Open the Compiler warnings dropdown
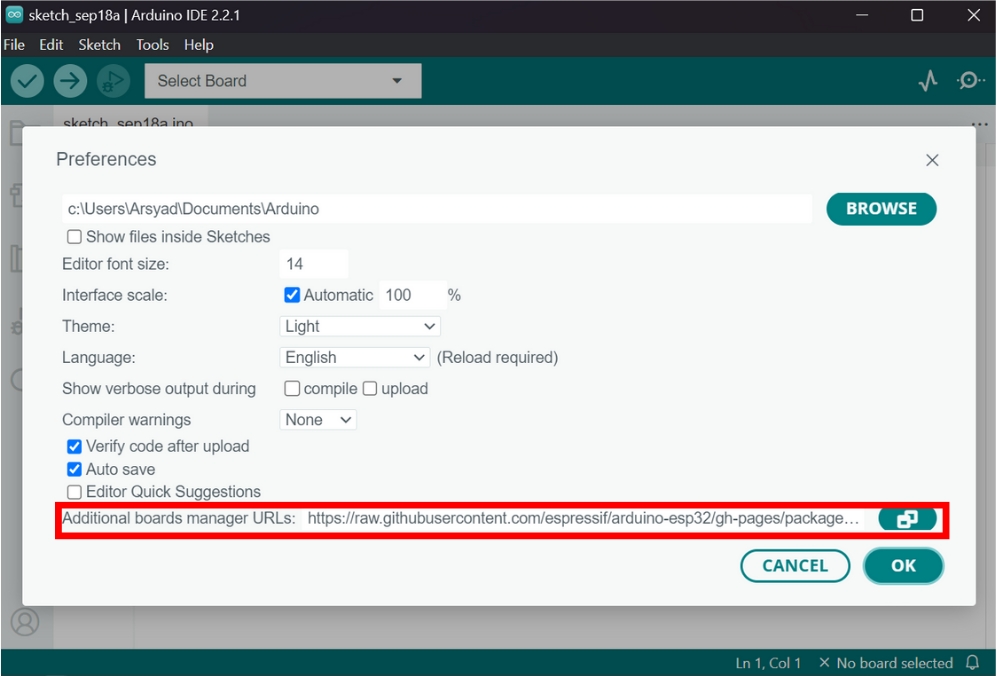 coord(318,420)
